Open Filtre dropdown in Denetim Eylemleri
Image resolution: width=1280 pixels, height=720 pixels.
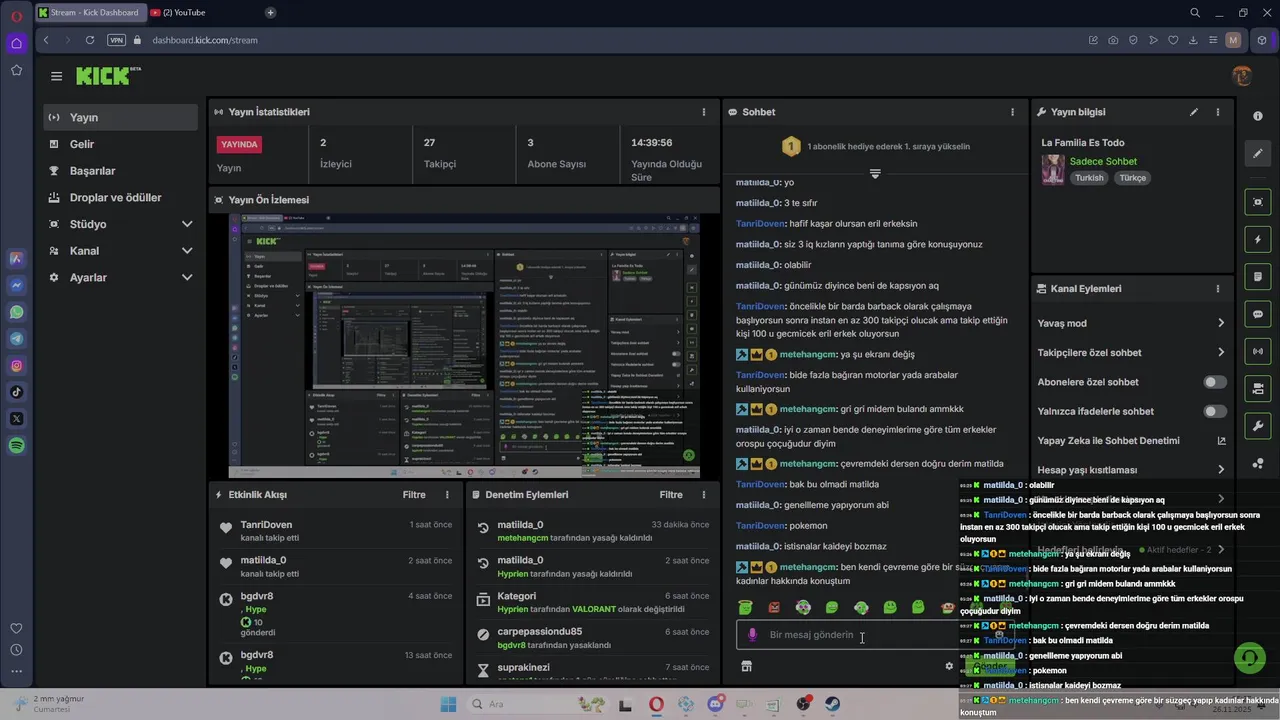(x=671, y=494)
